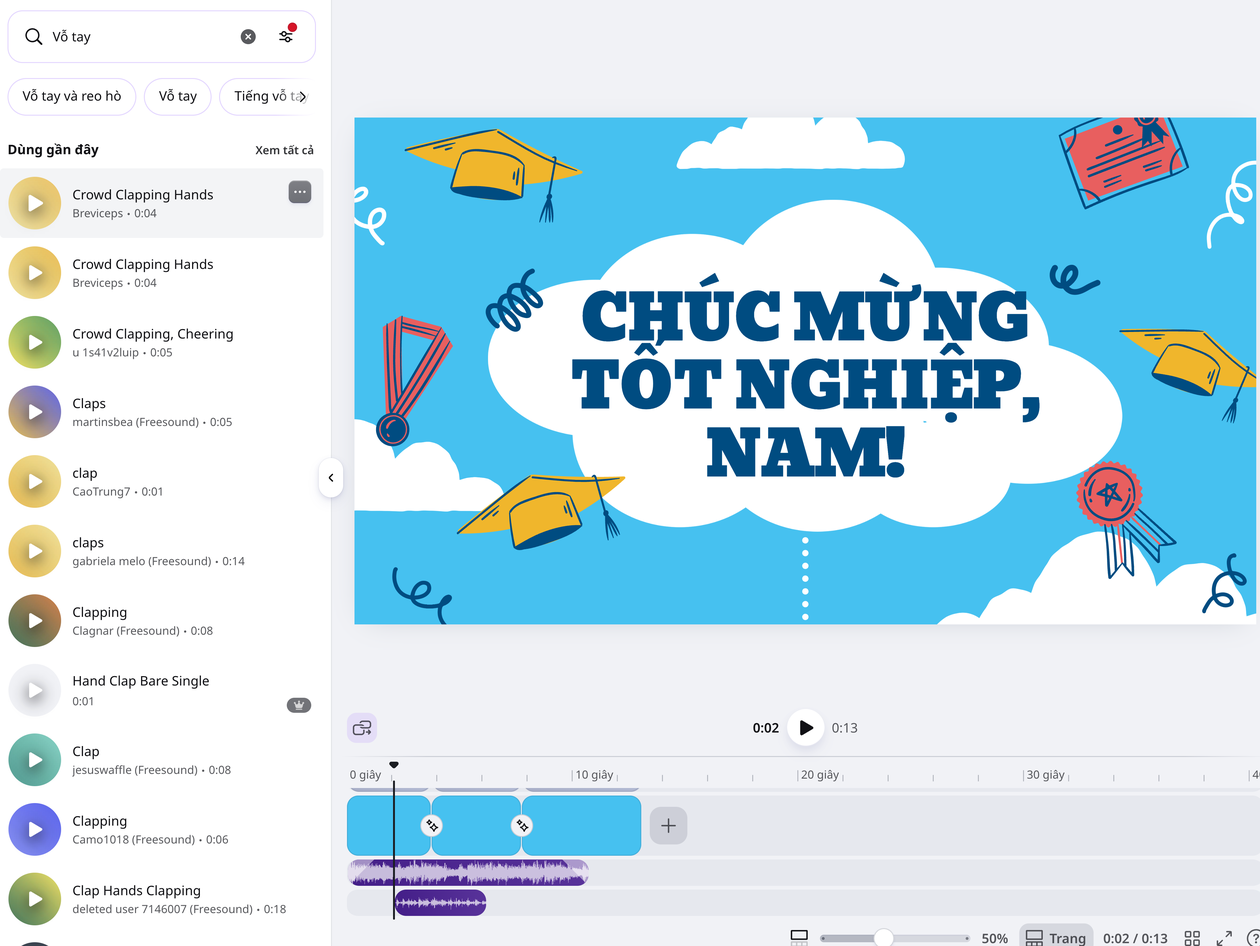Image resolution: width=1260 pixels, height=946 pixels.
Task: Click the crown premium badge on Hand Clap Bare Single
Action: 299,705
